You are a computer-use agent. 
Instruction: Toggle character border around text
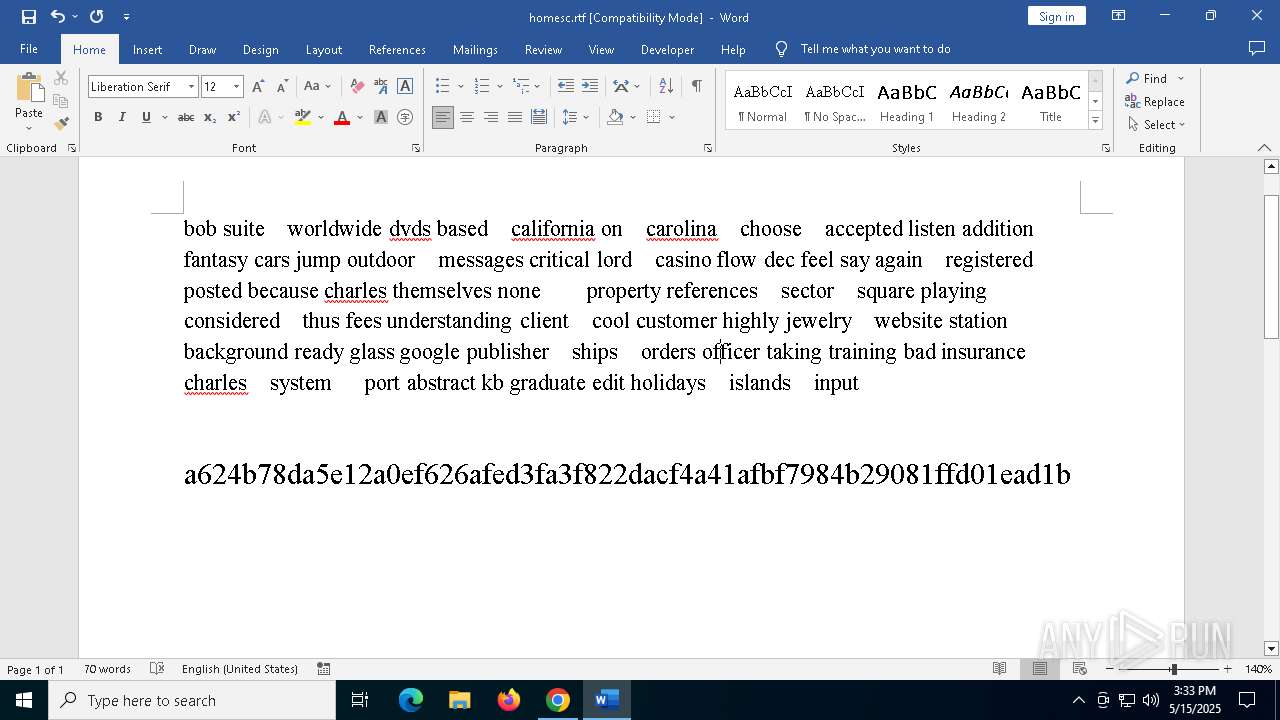[405, 87]
